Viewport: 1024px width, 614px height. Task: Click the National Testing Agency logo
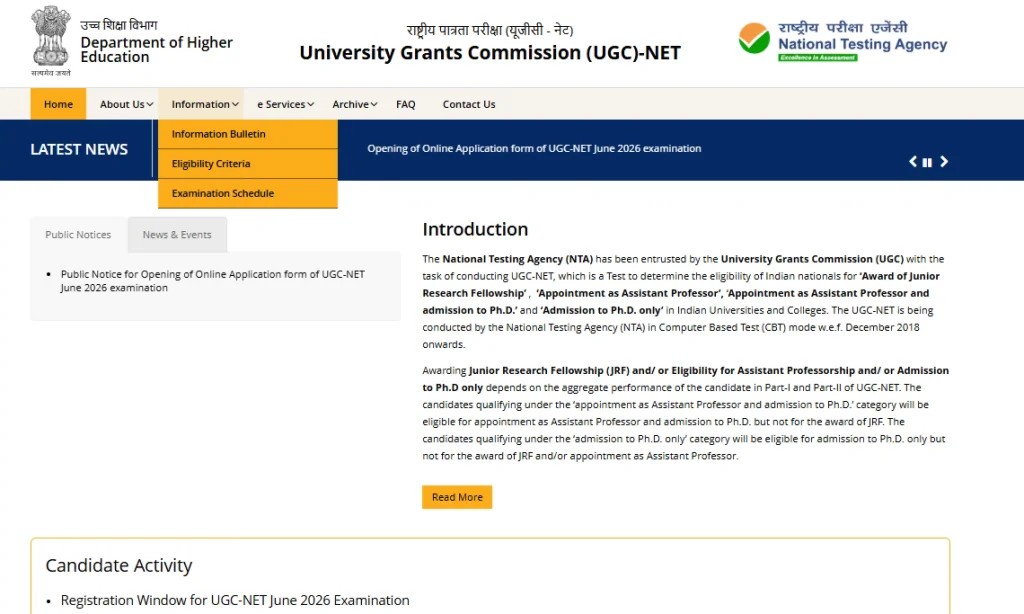tap(840, 40)
